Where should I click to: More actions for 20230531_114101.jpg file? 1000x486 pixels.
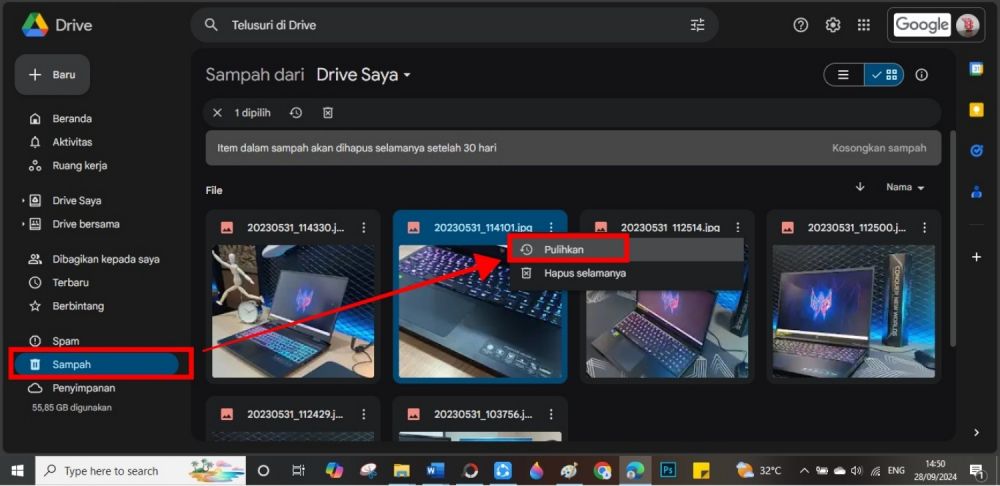click(x=550, y=228)
